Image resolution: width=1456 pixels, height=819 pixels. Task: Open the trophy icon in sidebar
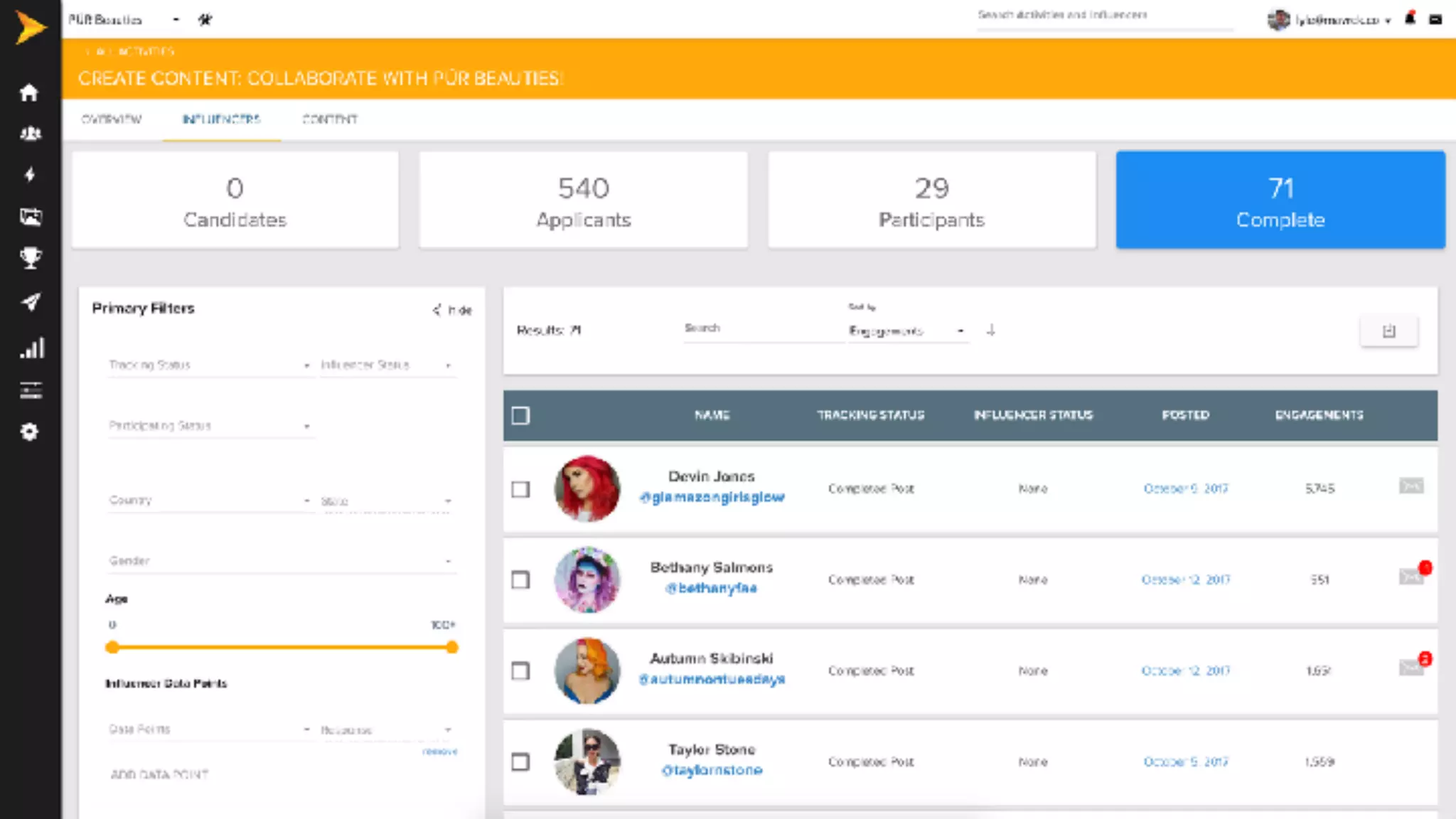(30, 258)
